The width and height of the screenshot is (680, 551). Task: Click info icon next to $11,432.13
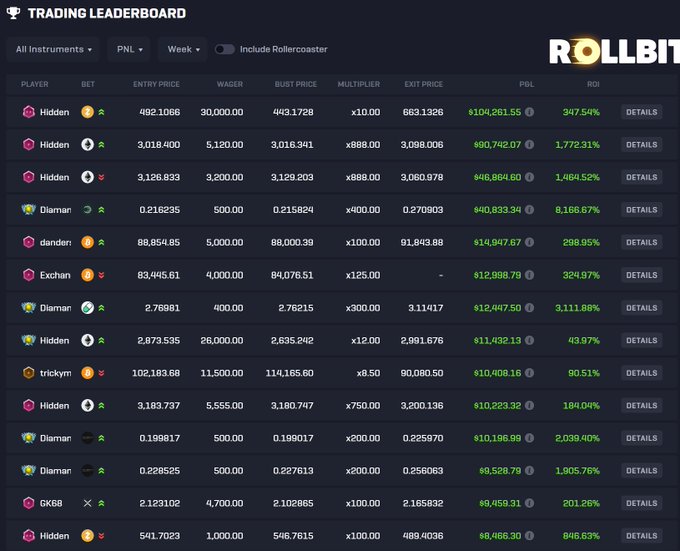530,340
